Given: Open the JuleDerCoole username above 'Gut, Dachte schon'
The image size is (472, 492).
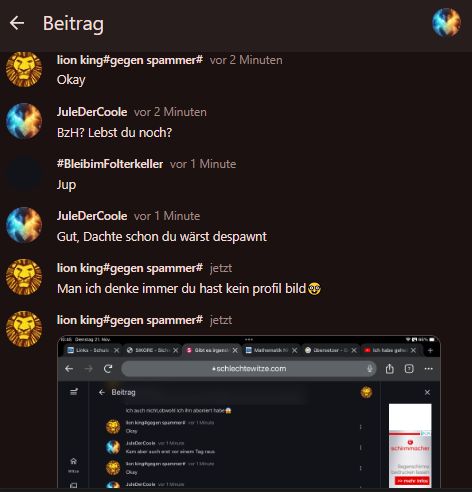Looking at the screenshot, I should [92, 216].
